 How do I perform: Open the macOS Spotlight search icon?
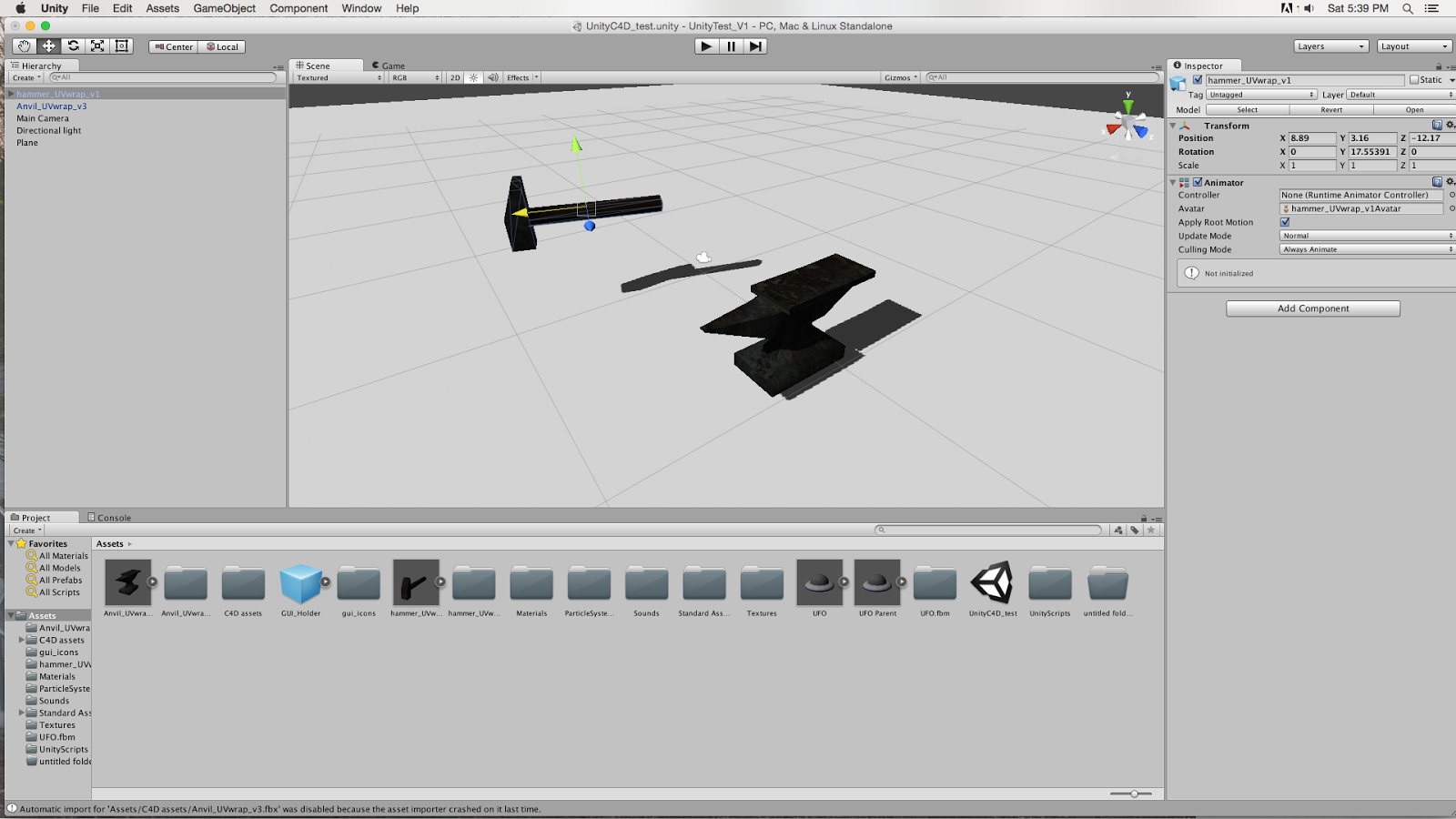(1408, 9)
